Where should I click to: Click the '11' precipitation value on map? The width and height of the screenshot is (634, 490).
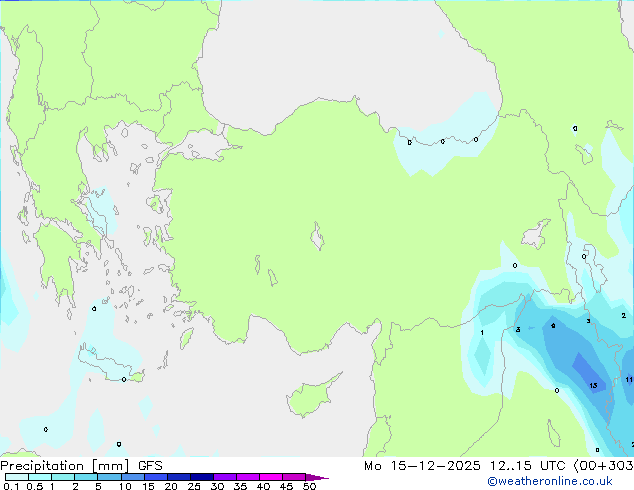coord(629,379)
